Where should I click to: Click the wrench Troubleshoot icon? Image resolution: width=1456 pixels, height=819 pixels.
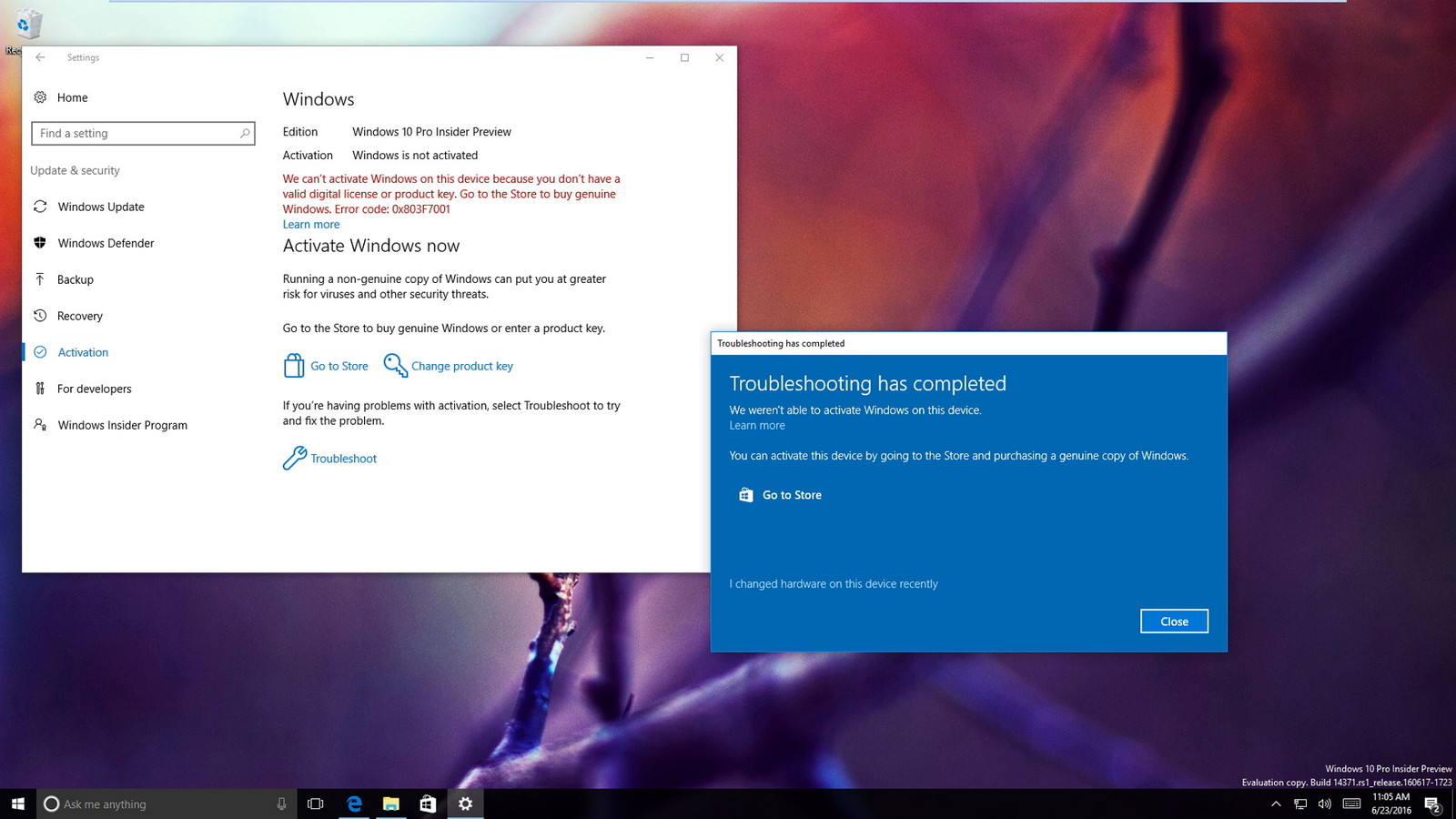tap(294, 458)
